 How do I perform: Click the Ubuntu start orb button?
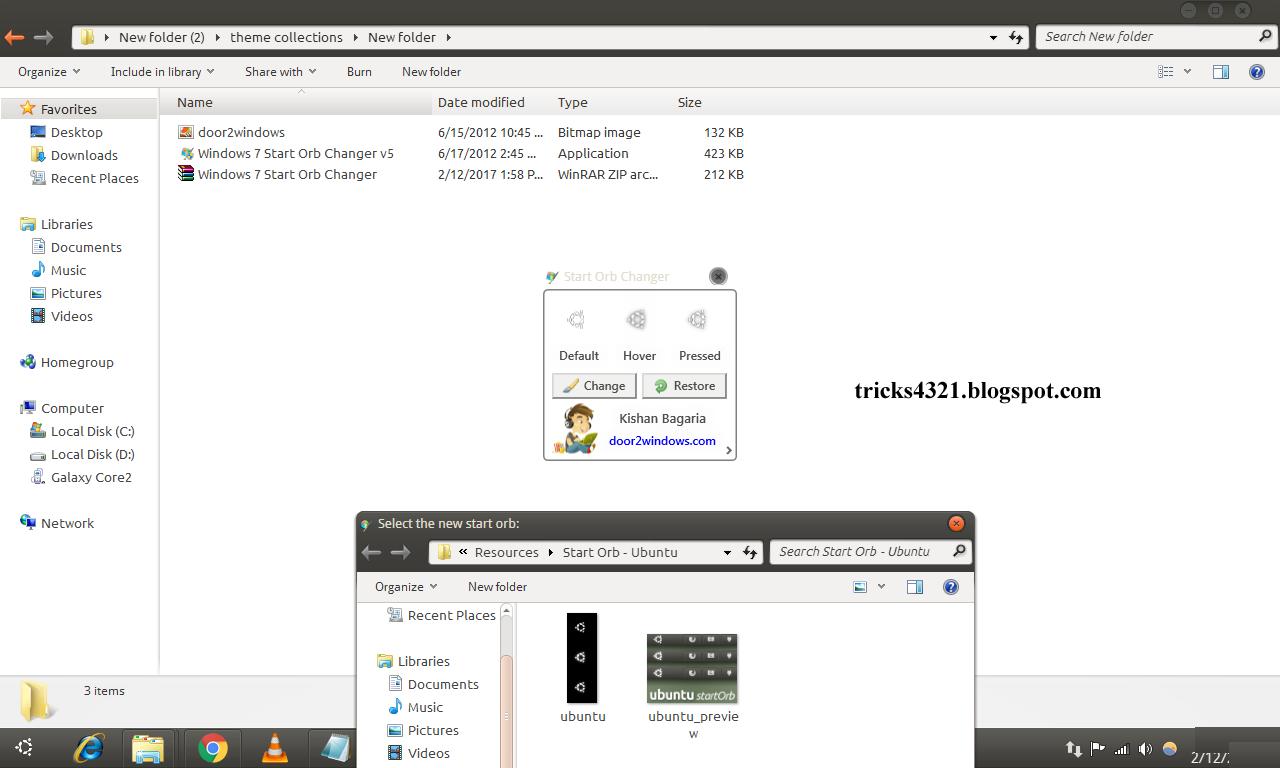tap(24, 747)
